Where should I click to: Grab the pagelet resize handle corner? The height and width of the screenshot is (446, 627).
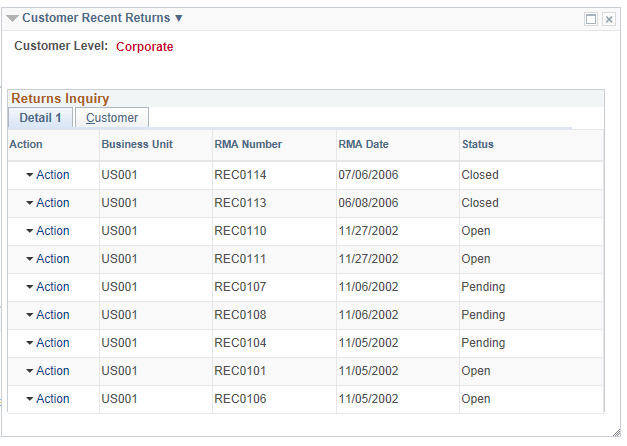[x=616, y=432]
